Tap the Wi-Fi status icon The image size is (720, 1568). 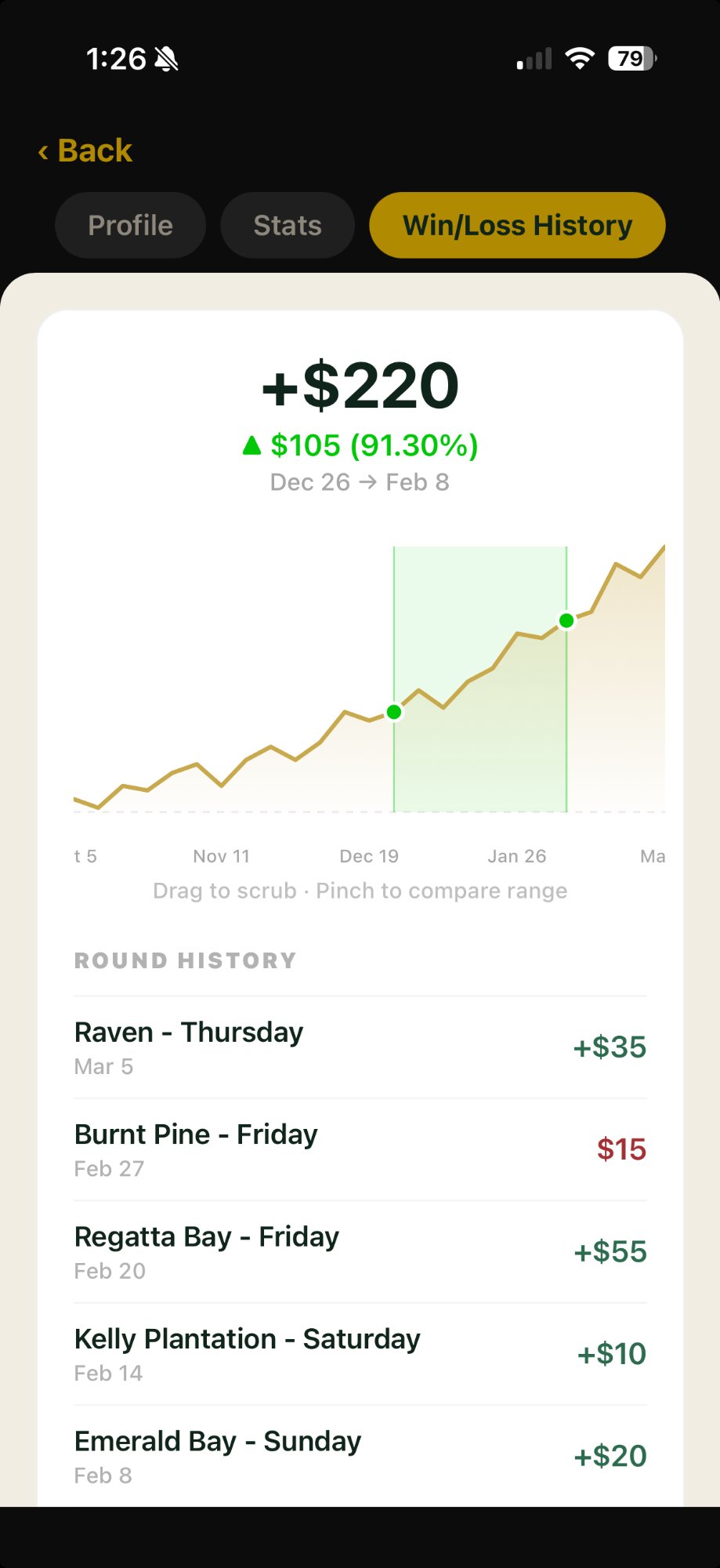pos(580,59)
